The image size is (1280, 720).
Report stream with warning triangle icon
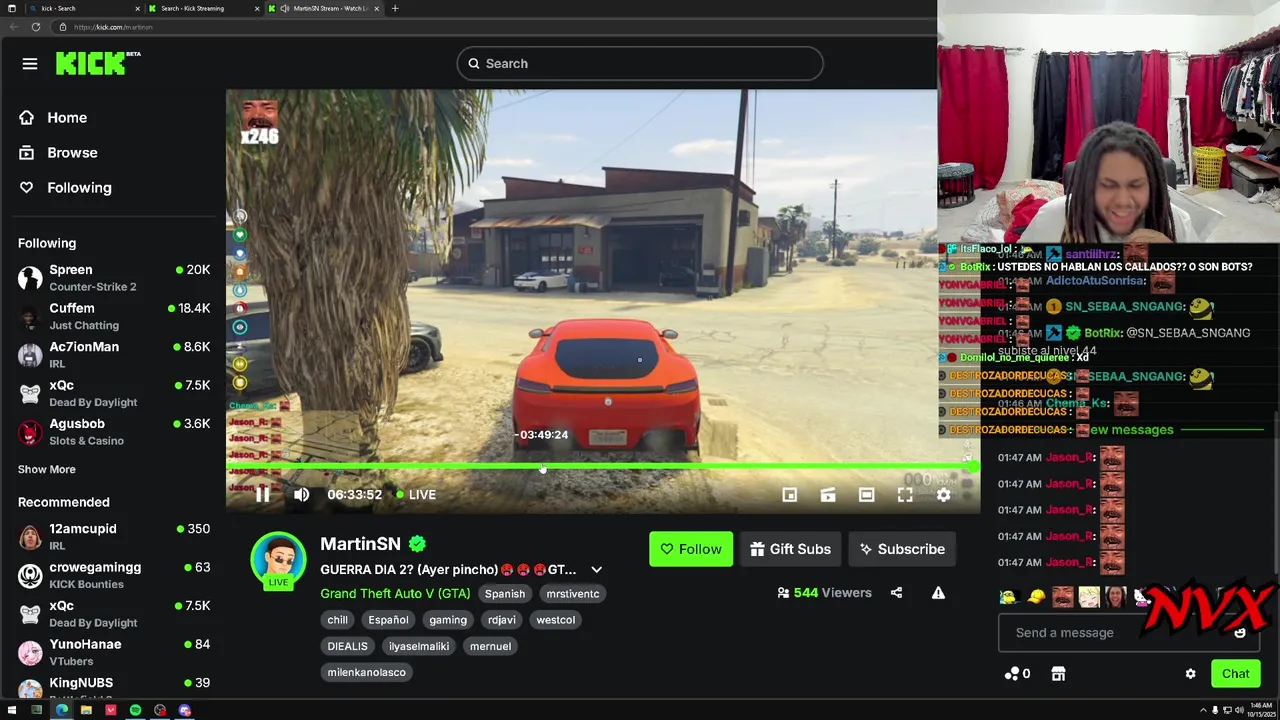tap(938, 593)
